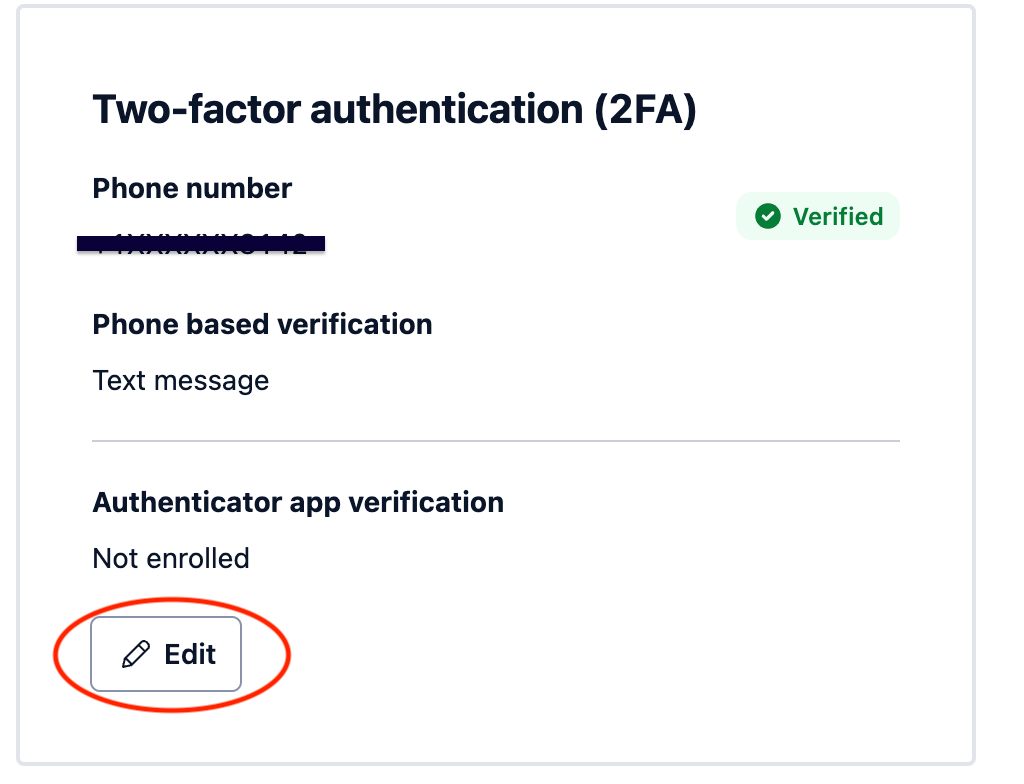
Task: Click the Two-factor authentication (2FA) title
Action: pos(395,109)
